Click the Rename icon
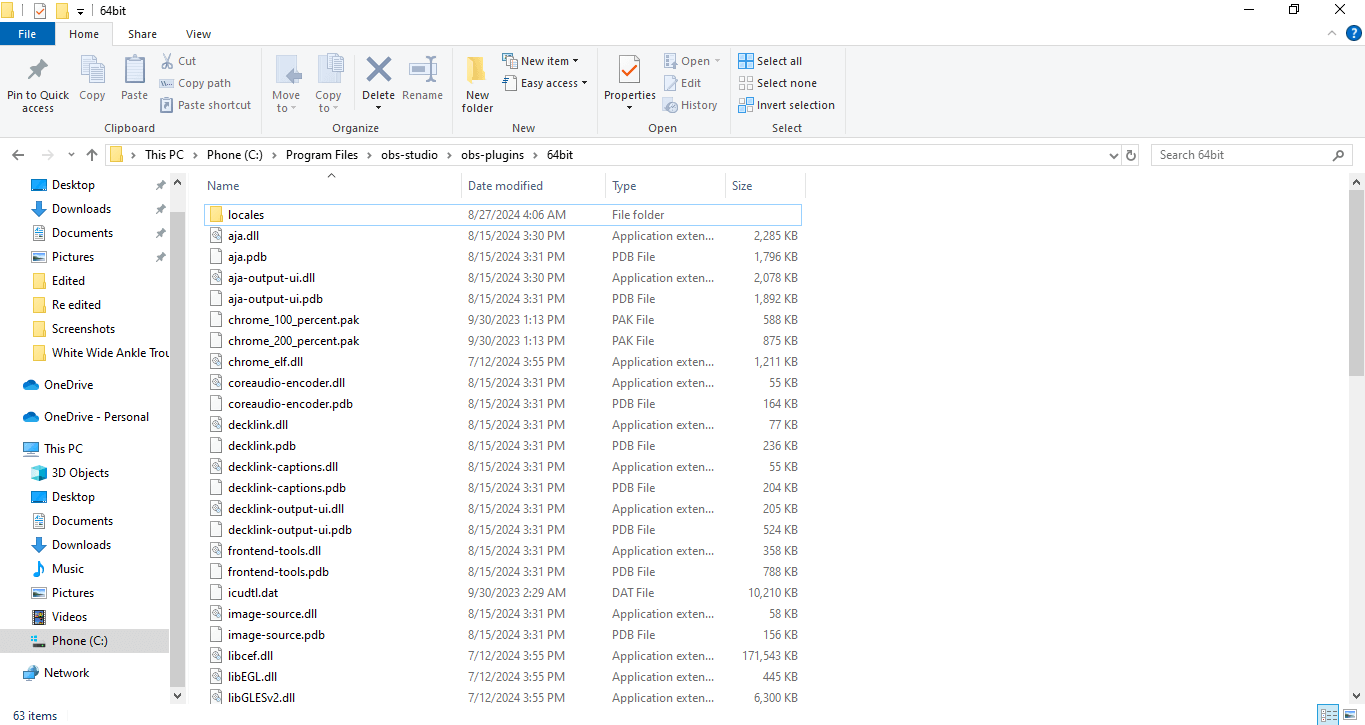 pos(423,70)
